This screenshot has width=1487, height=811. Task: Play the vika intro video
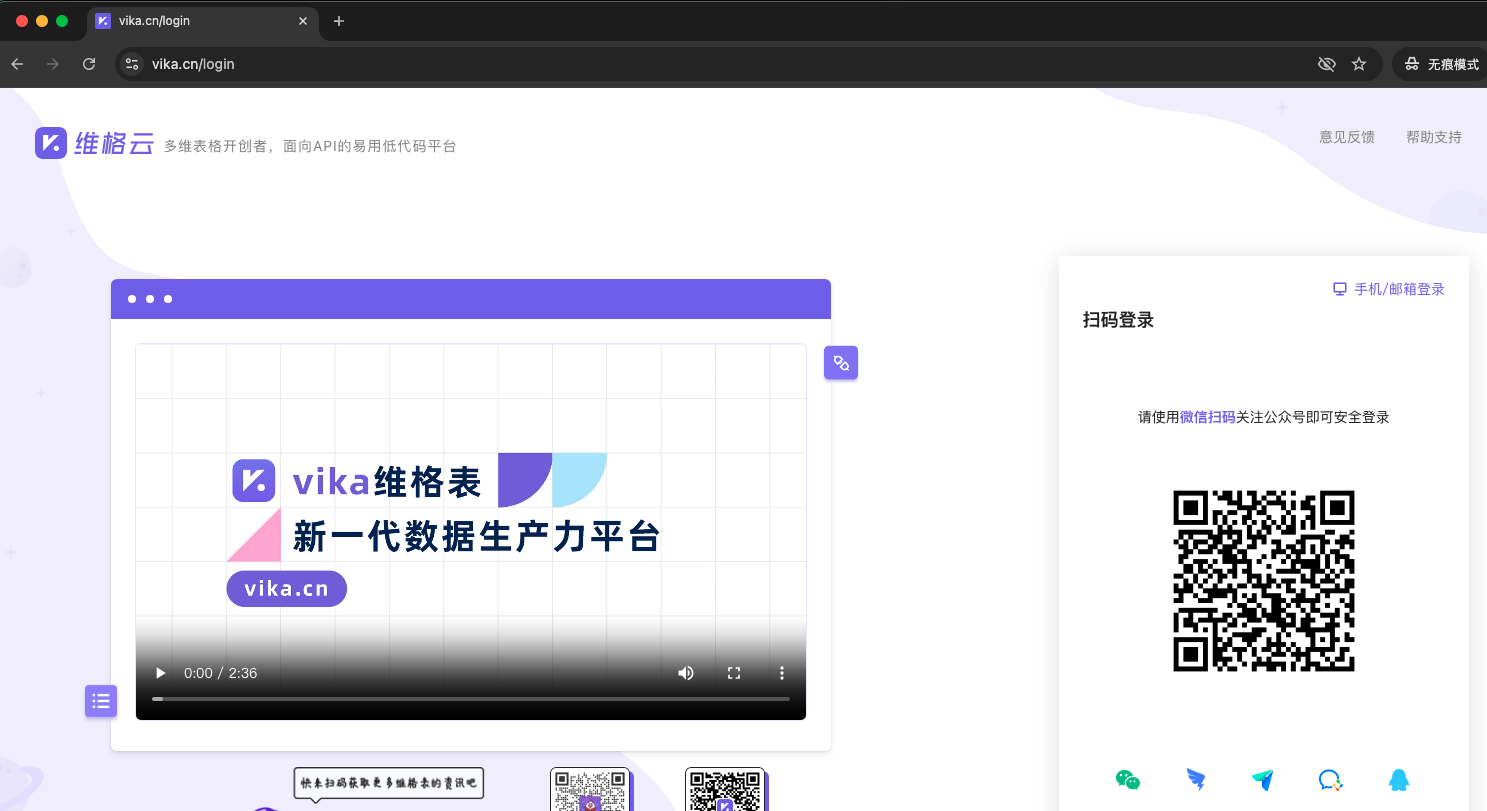160,673
